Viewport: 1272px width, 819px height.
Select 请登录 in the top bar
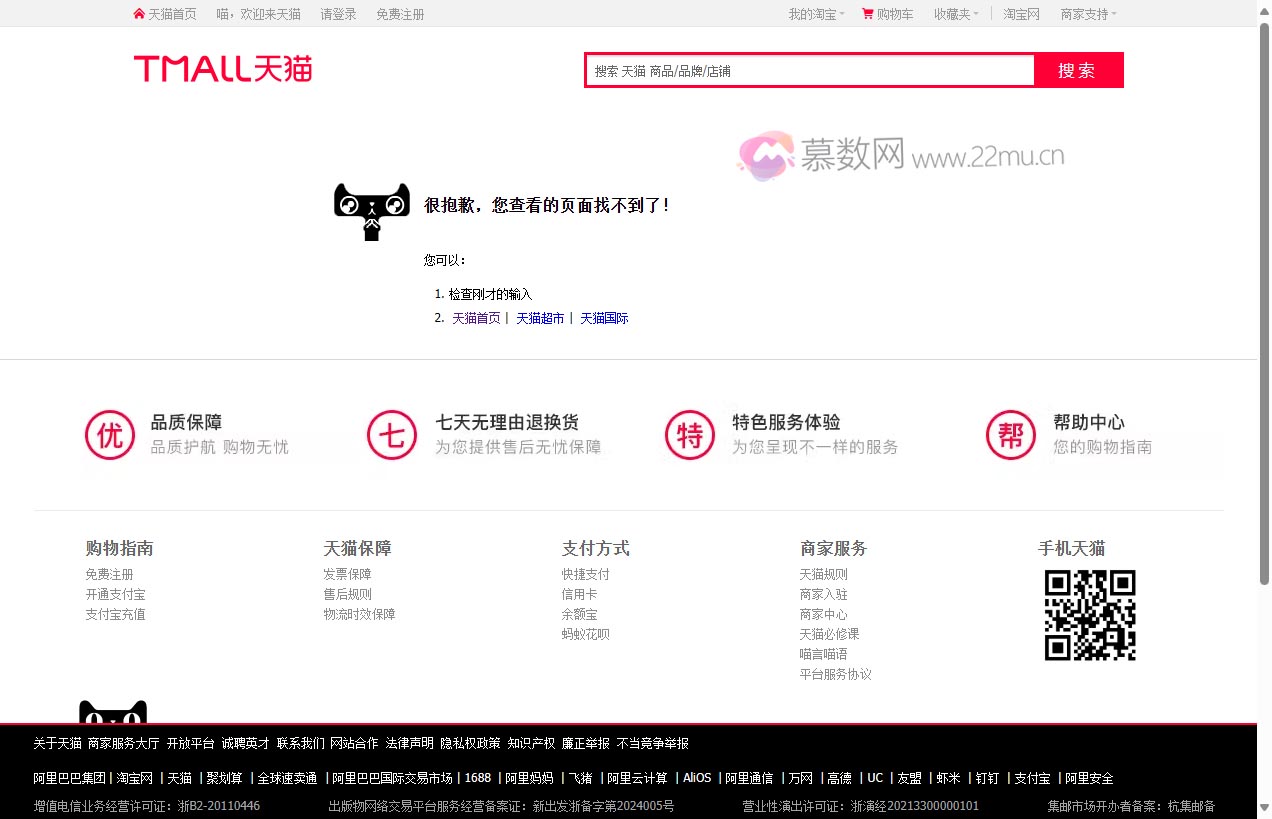click(x=338, y=14)
